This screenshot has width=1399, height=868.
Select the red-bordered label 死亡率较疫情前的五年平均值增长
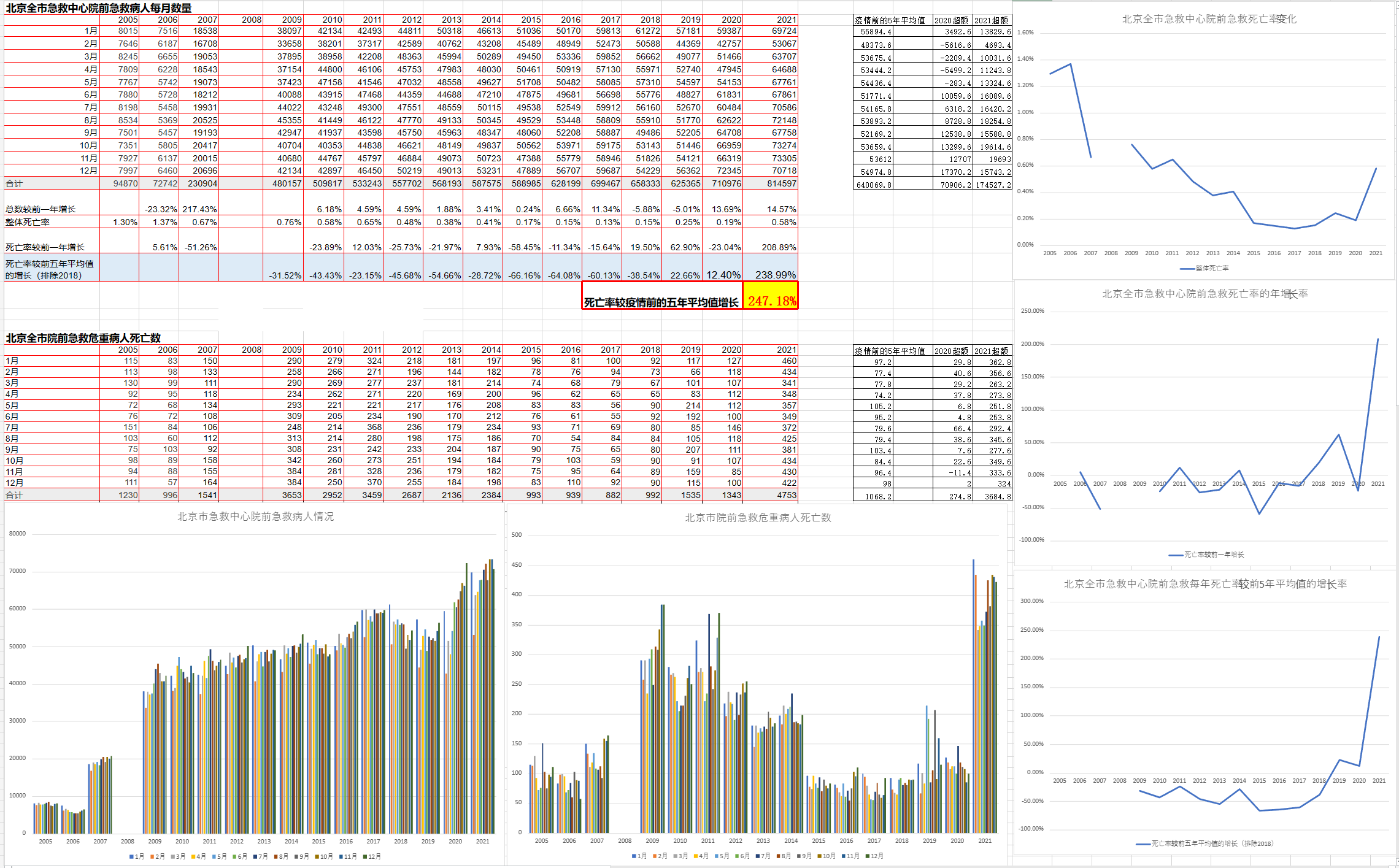point(661,302)
